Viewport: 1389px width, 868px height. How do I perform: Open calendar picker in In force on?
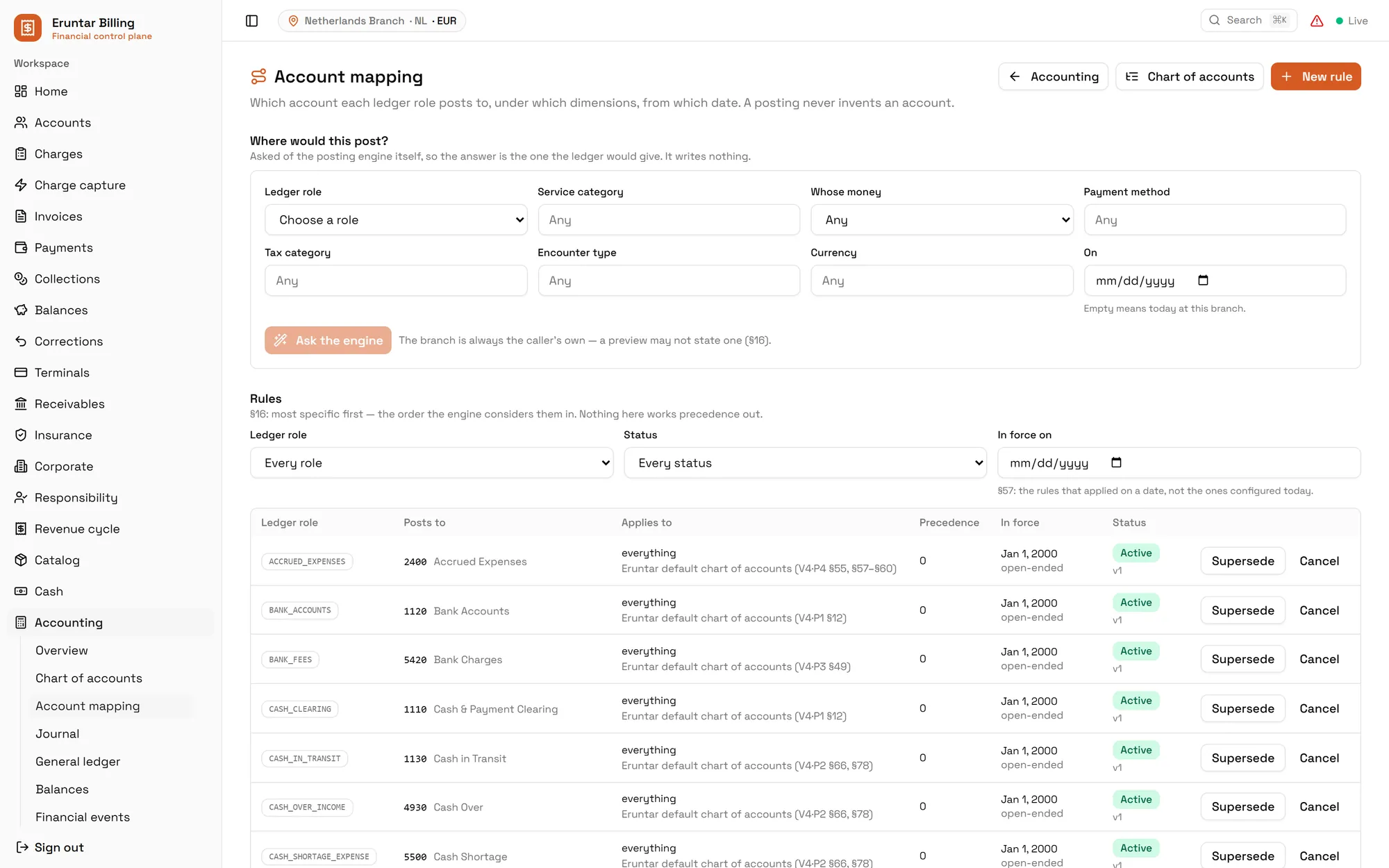pyautogui.click(x=1116, y=462)
